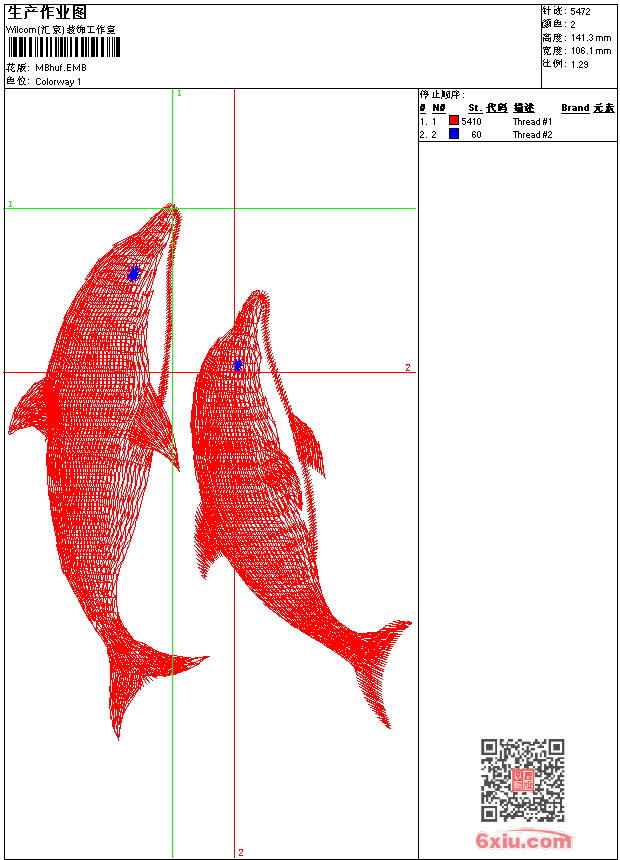Open the 6xiu.com watermark link
The width and height of the screenshot is (620, 860).
tap(523, 841)
